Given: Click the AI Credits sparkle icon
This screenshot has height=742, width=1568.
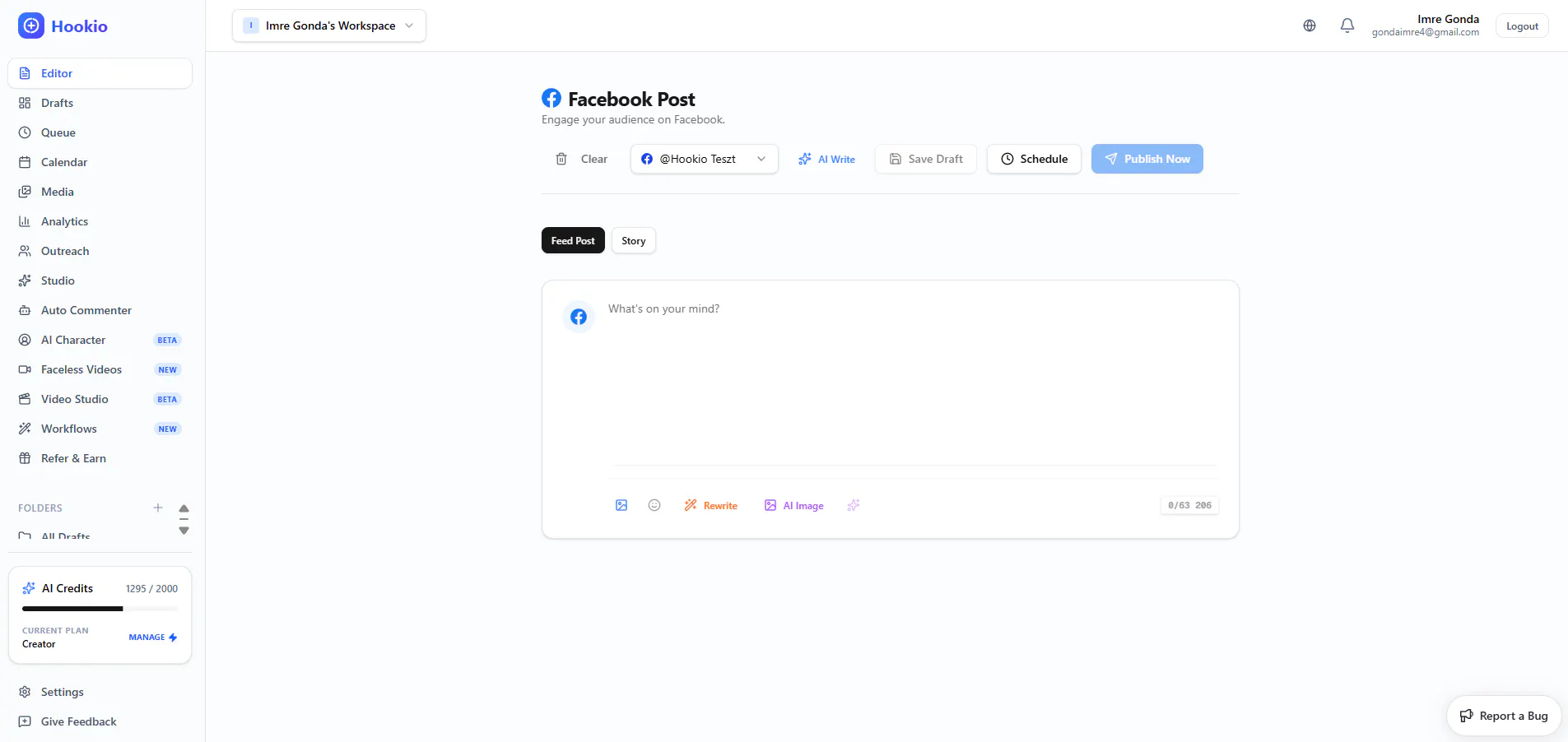Looking at the screenshot, I should 29,588.
